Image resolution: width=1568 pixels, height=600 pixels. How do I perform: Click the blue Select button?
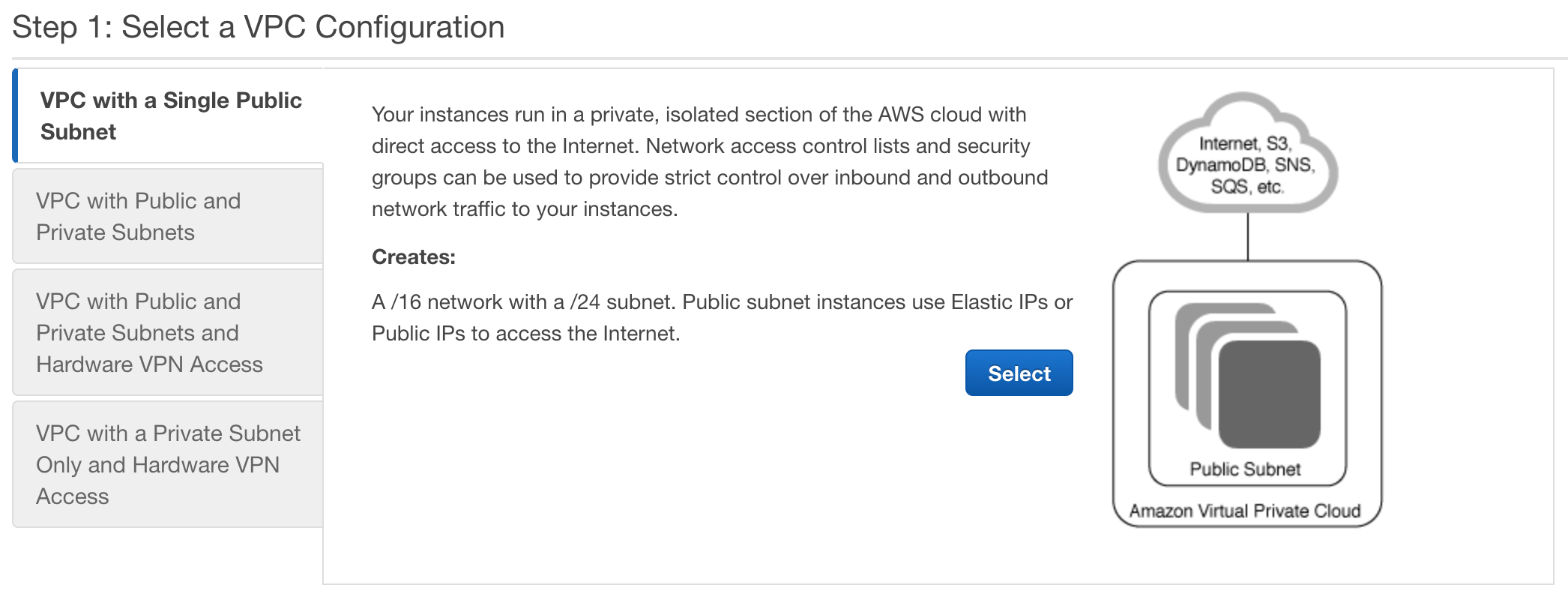[1019, 373]
